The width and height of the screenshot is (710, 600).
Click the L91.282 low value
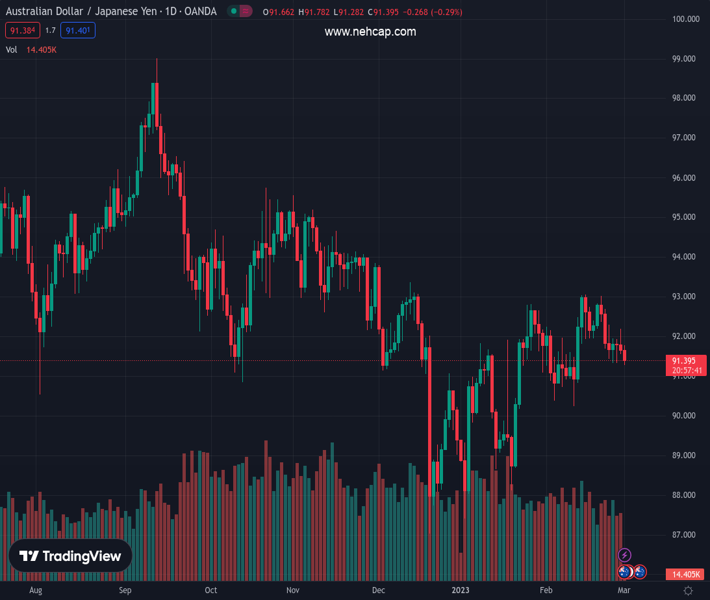coord(349,12)
